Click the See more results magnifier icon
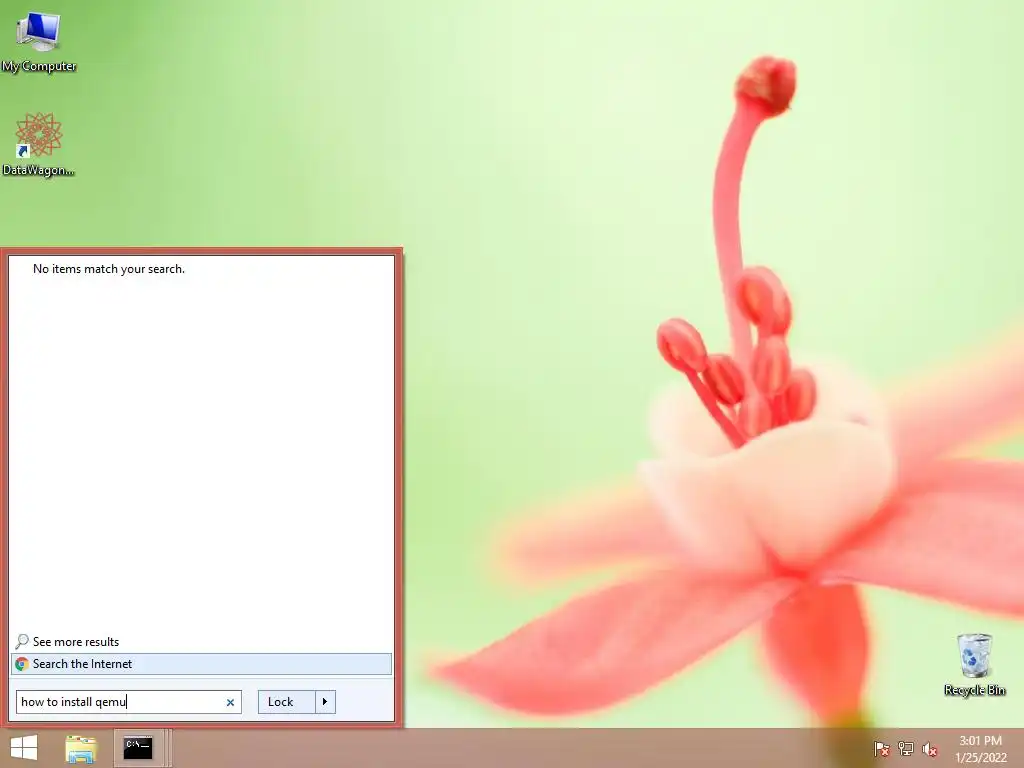This screenshot has width=1024, height=768. [x=22, y=641]
